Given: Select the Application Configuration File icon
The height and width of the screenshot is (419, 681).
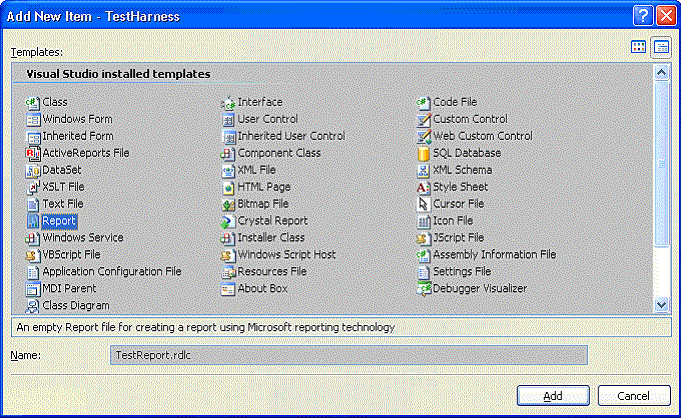Looking at the screenshot, I should [33, 272].
